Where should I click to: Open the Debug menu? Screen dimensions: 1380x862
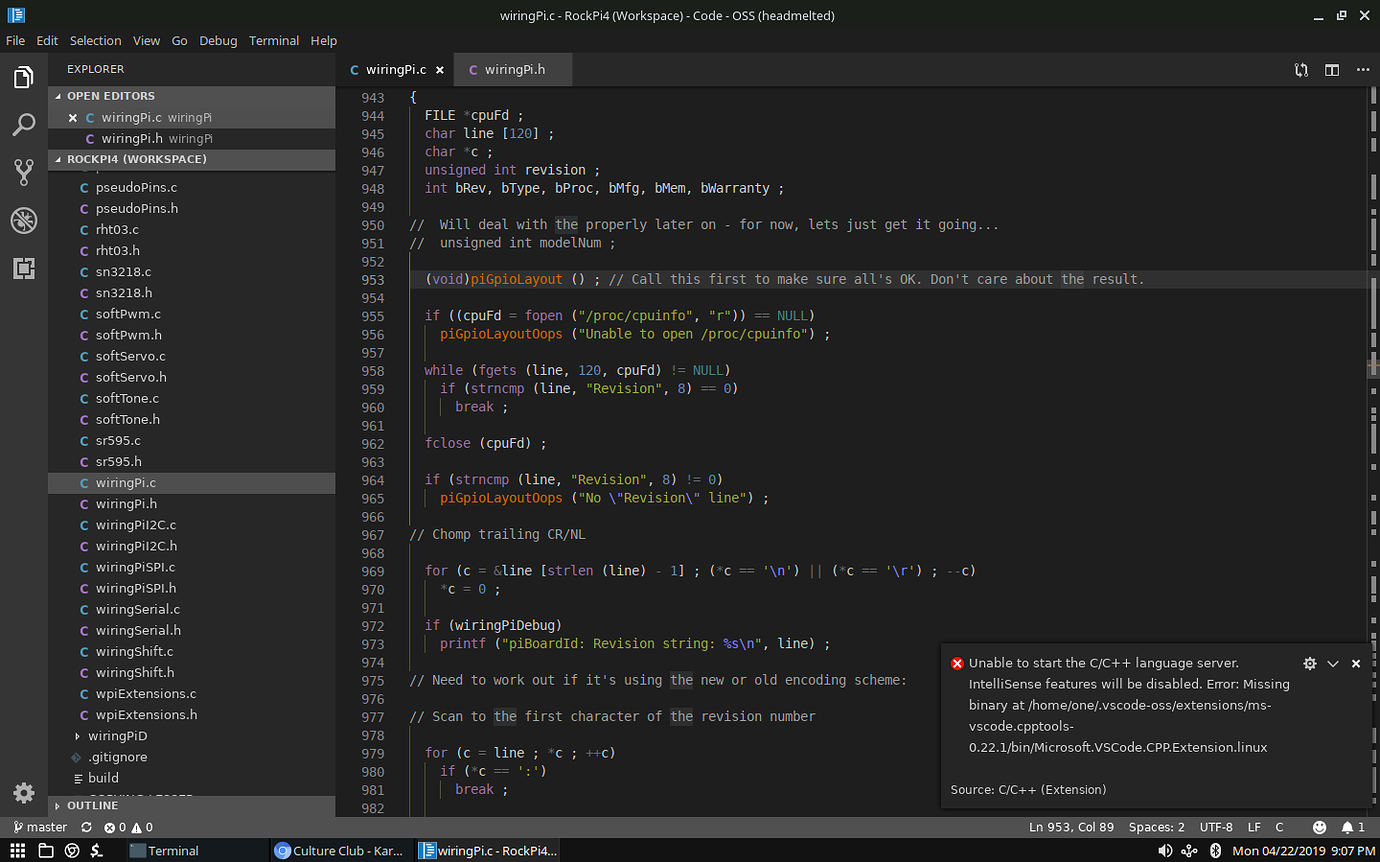pos(218,41)
